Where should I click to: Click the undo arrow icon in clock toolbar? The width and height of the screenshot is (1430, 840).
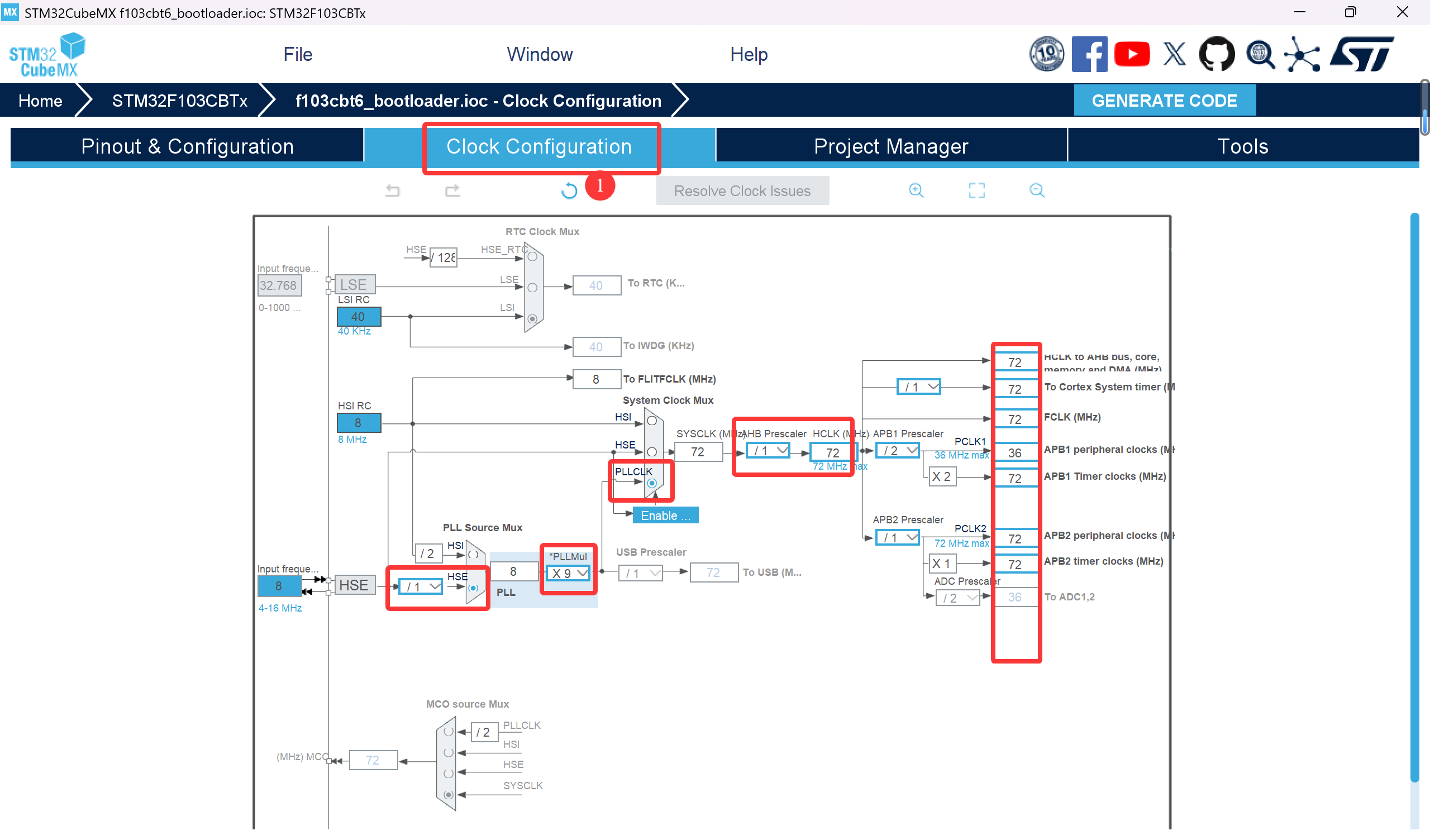(392, 190)
